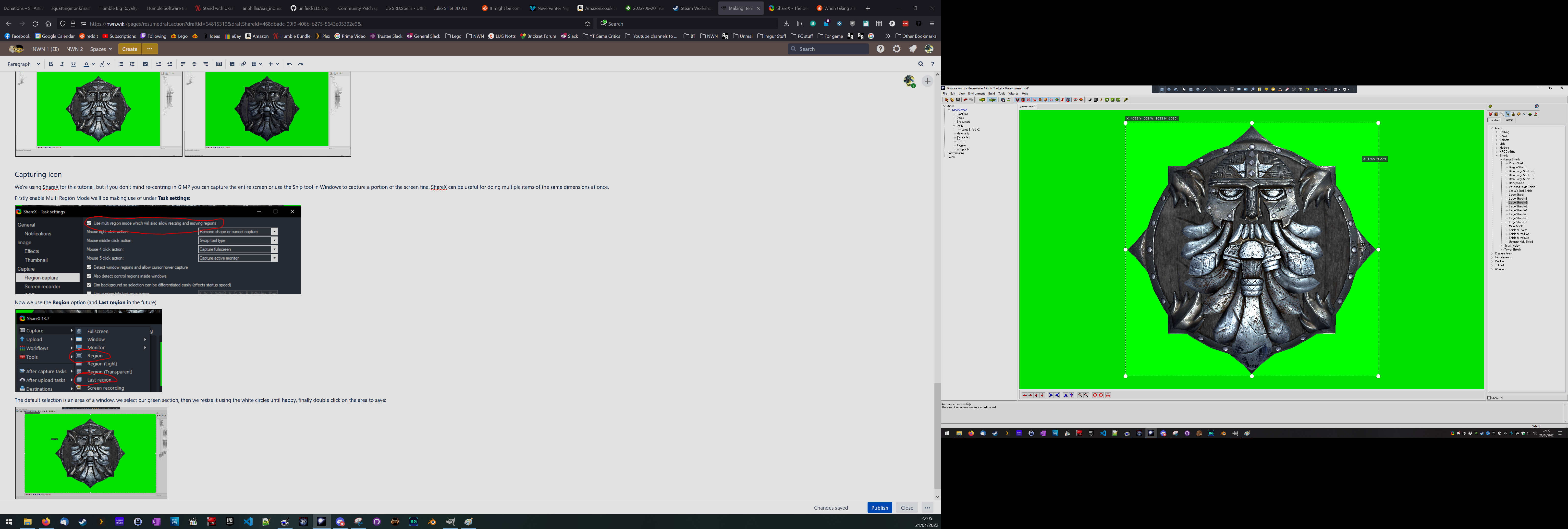The image size is (1568, 529).
Task: Select the ShareX freehand pen drawing tool
Action: [1205, 89]
